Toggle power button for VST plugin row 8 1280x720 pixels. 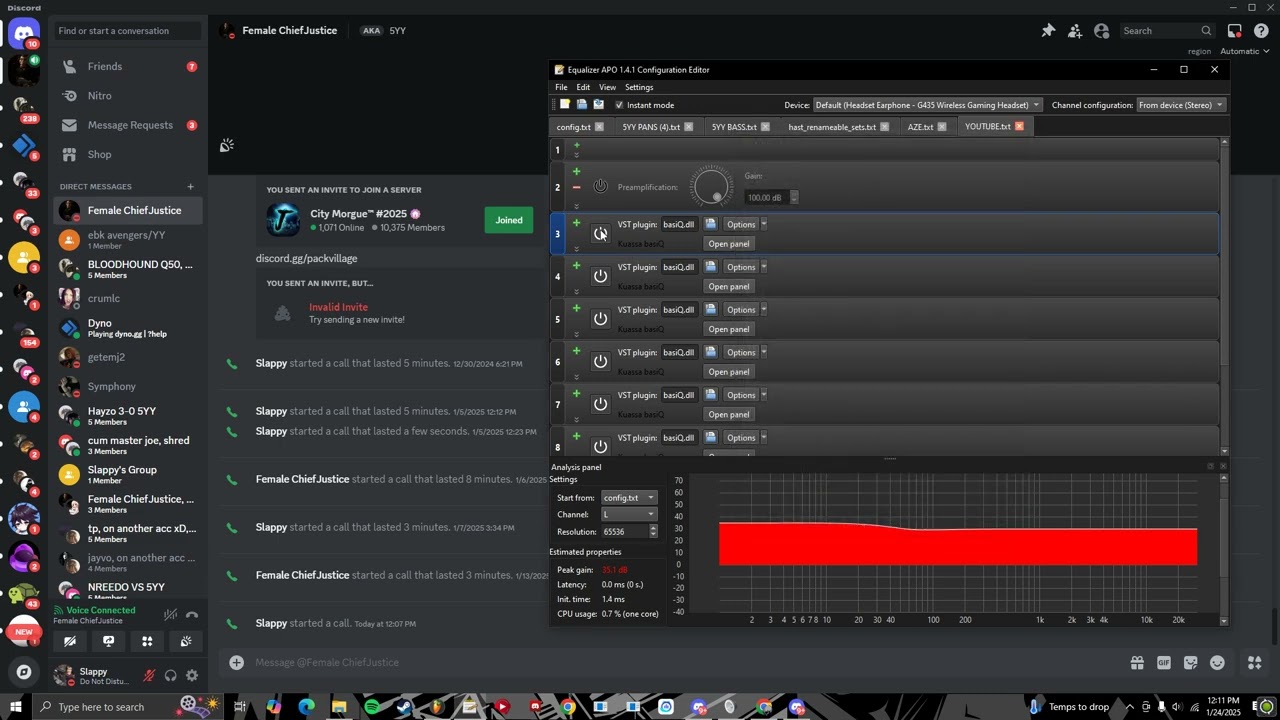(x=600, y=446)
